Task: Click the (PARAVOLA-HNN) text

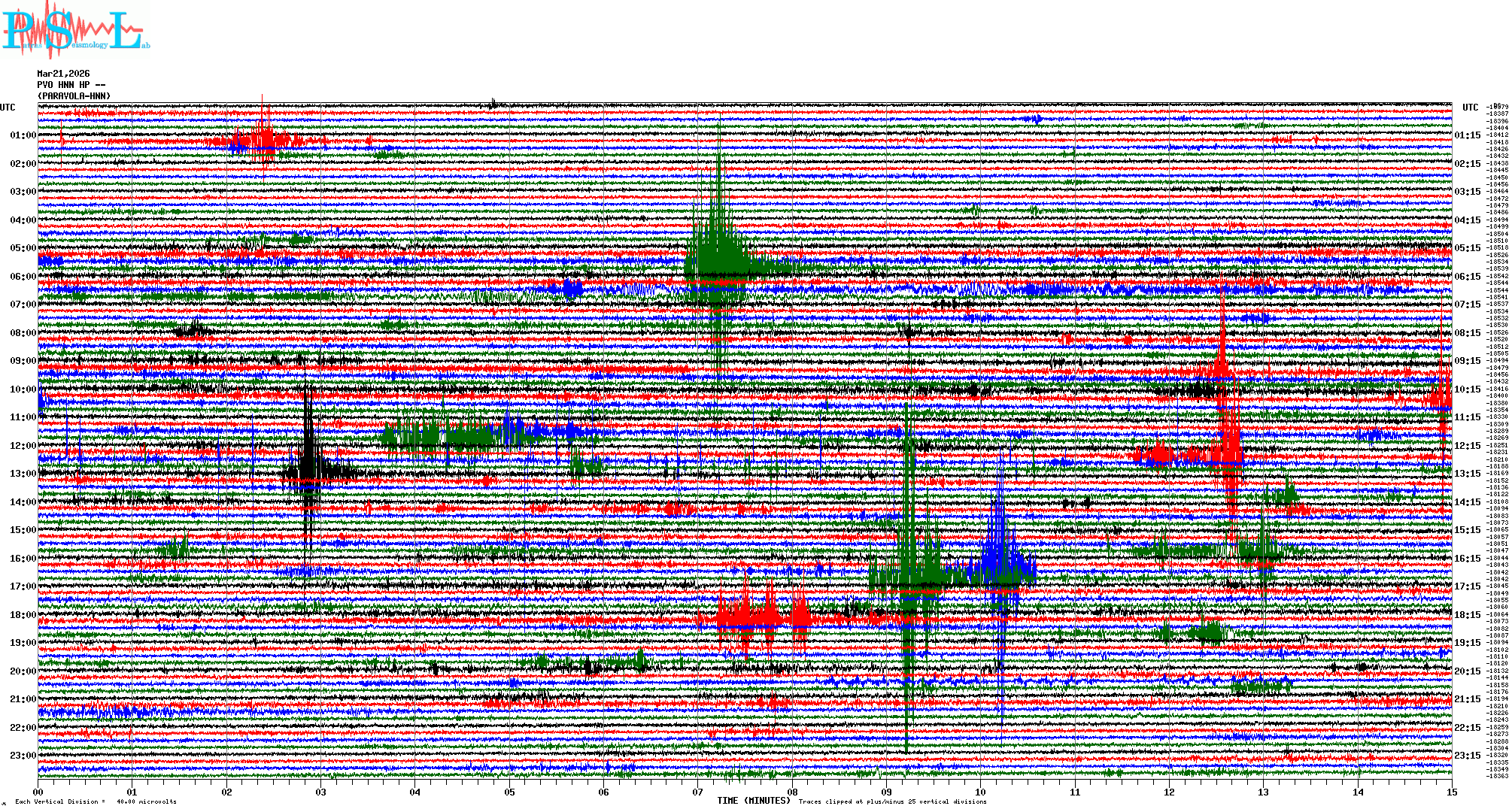Action: click(x=74, y=96)
